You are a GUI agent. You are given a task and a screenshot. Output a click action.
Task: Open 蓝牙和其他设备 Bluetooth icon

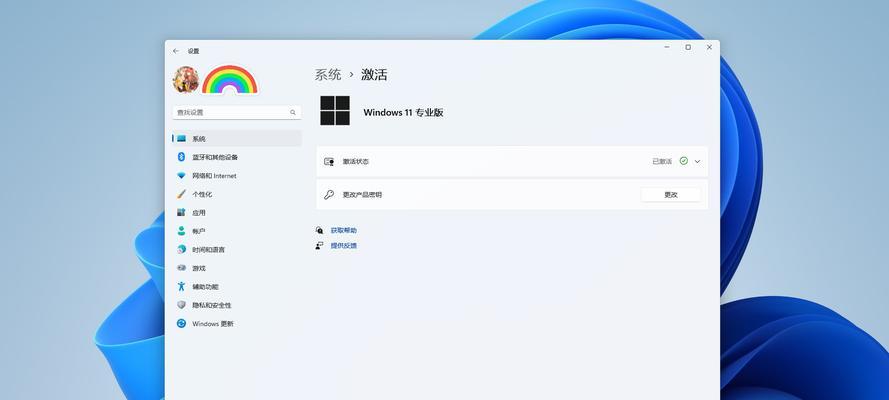coord(181,157)
